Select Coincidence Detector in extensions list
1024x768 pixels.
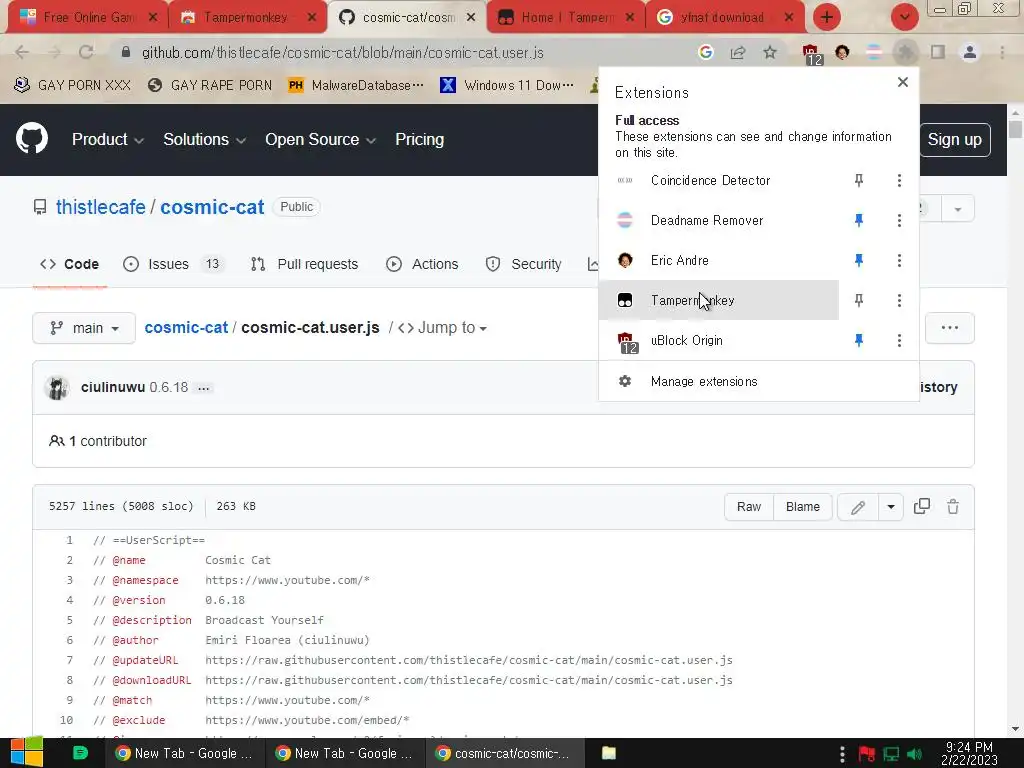(718, 180)
